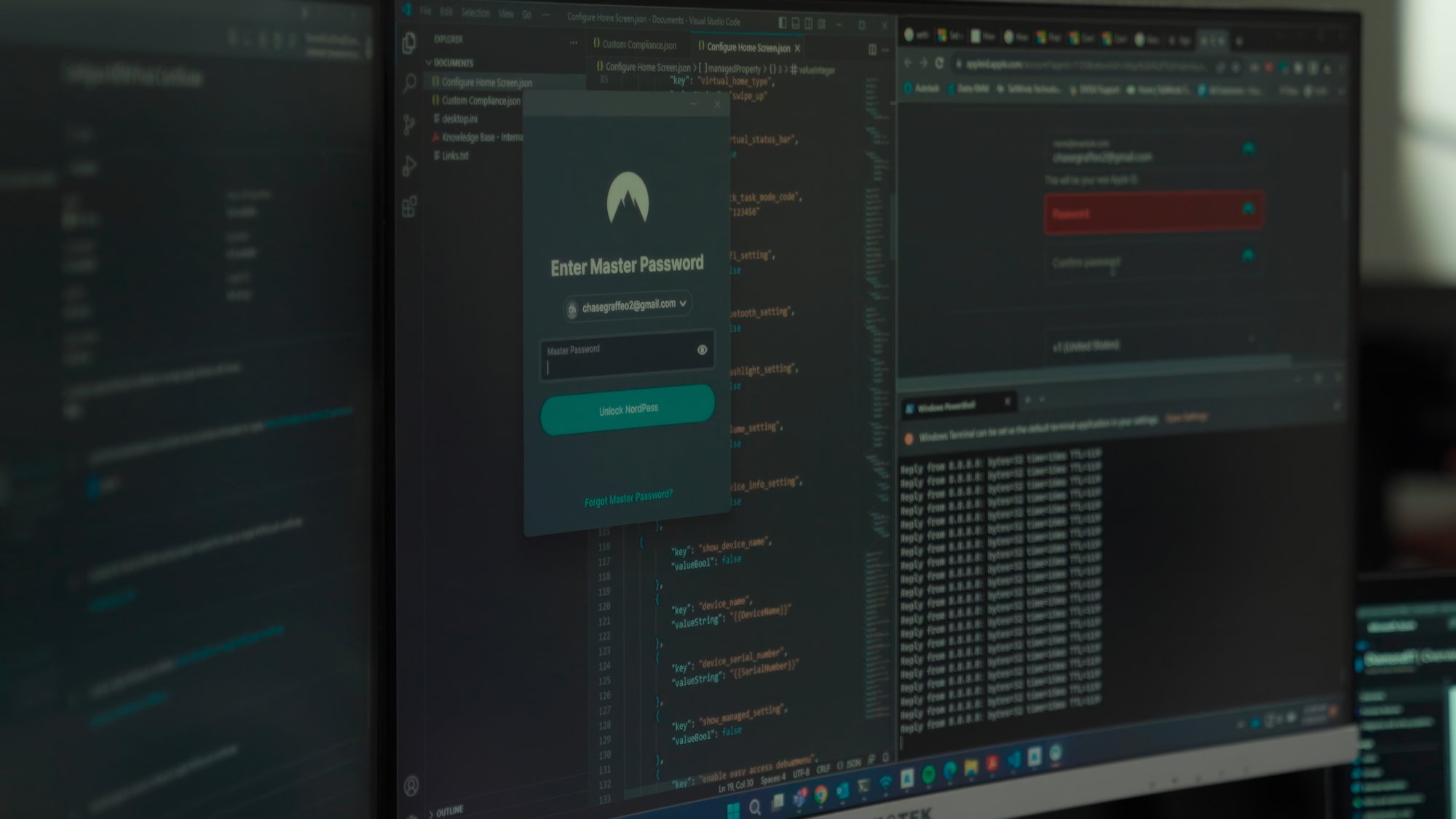Open Google Chrome from the taskbar

[821, 794]
